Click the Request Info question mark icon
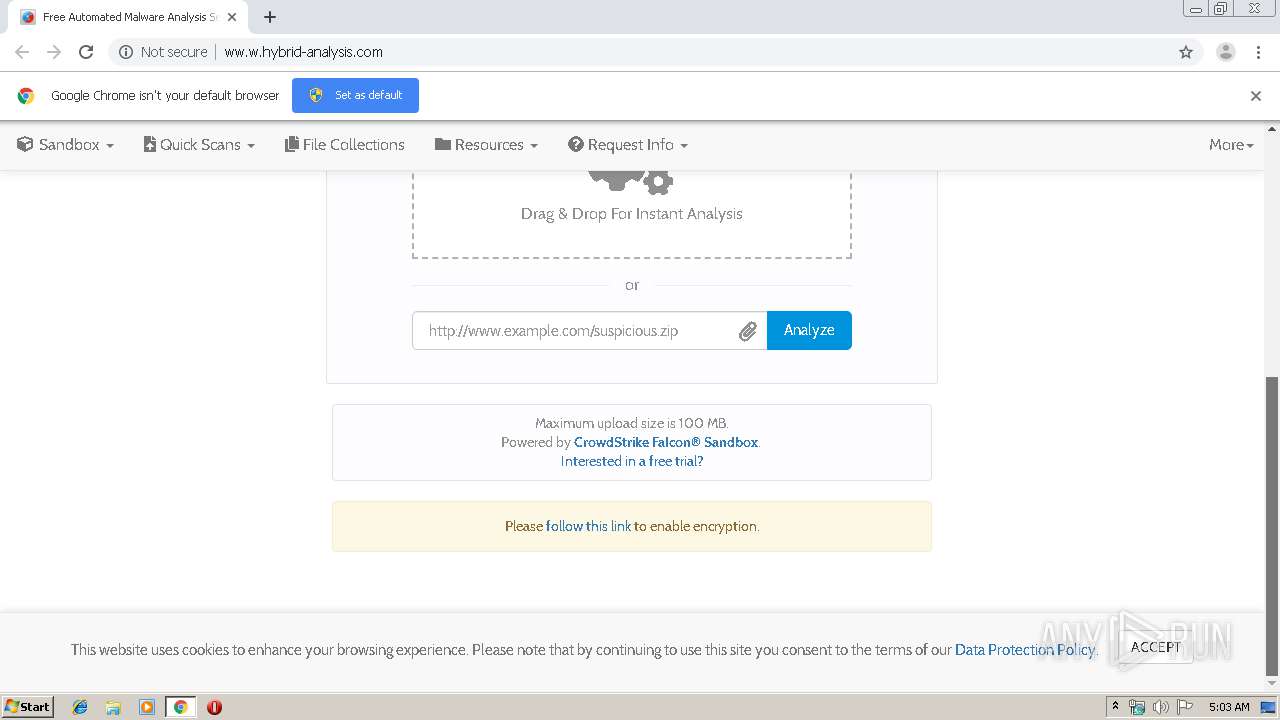Screen dimensions: 1280x720 pos(575,144)
